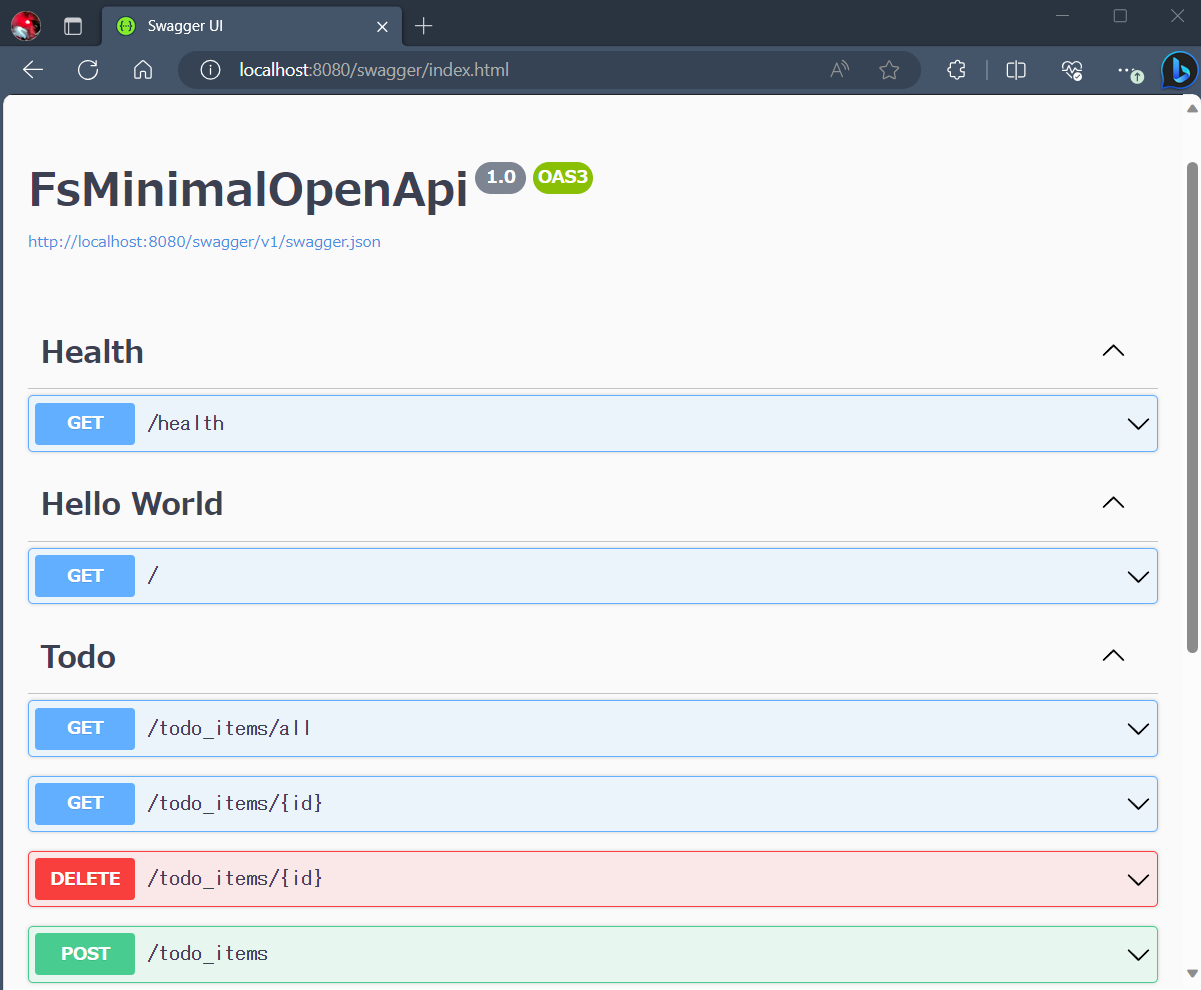
Task: Click the POST method badge
Action: tap(85, 954)
